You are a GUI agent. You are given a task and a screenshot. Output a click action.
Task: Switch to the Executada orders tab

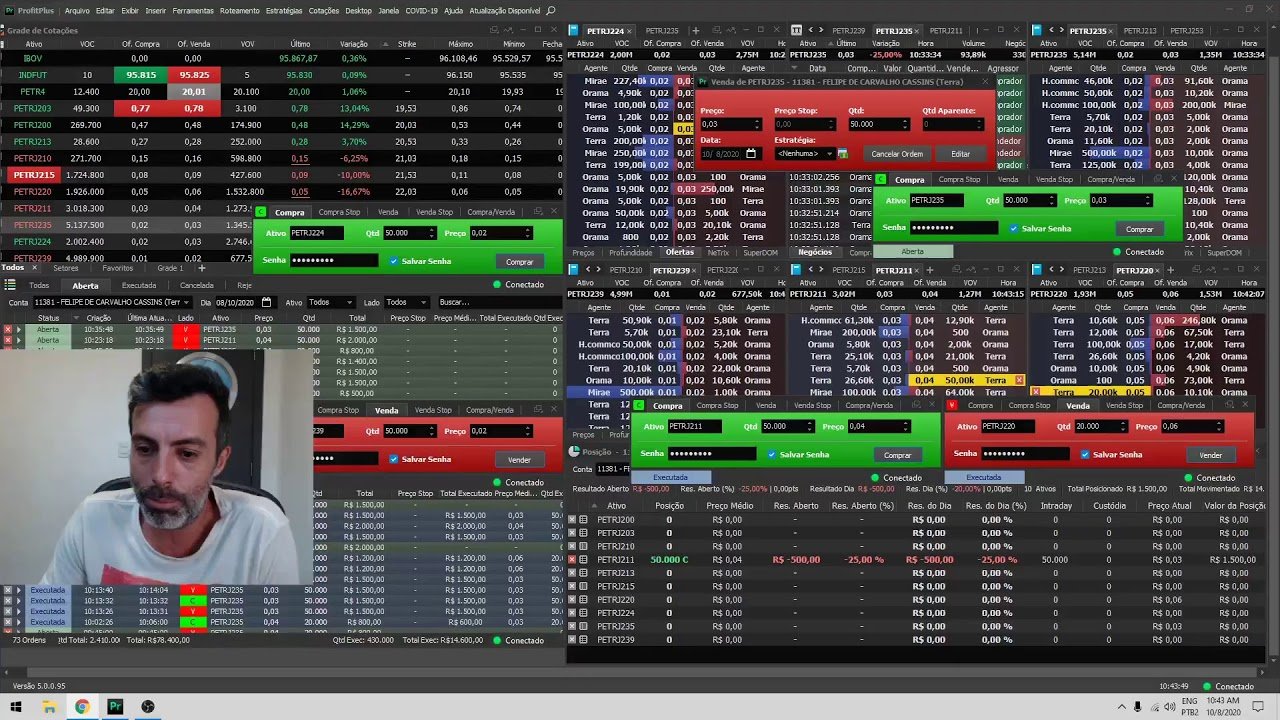[138, 285]
